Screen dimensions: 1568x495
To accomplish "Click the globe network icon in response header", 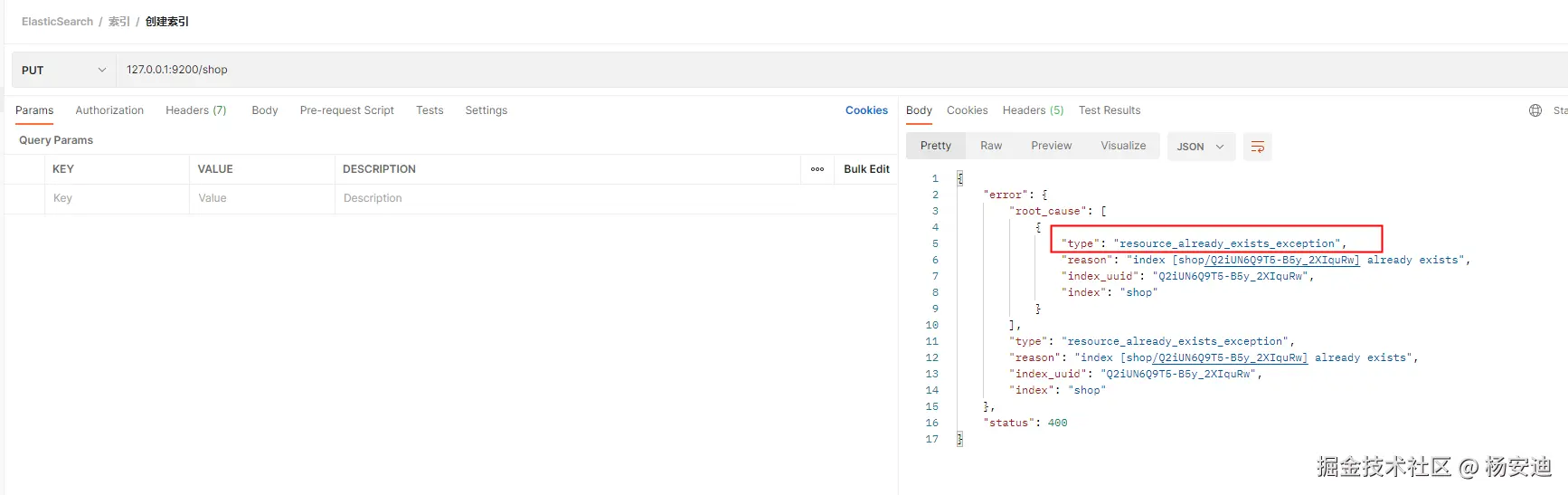I will pyautogui.click(x=1535, y=110).
